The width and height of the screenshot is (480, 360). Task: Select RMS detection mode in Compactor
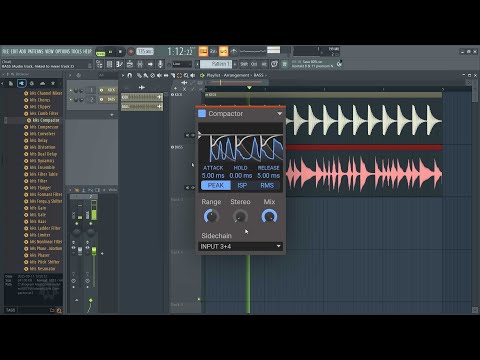tap(267, 185)
